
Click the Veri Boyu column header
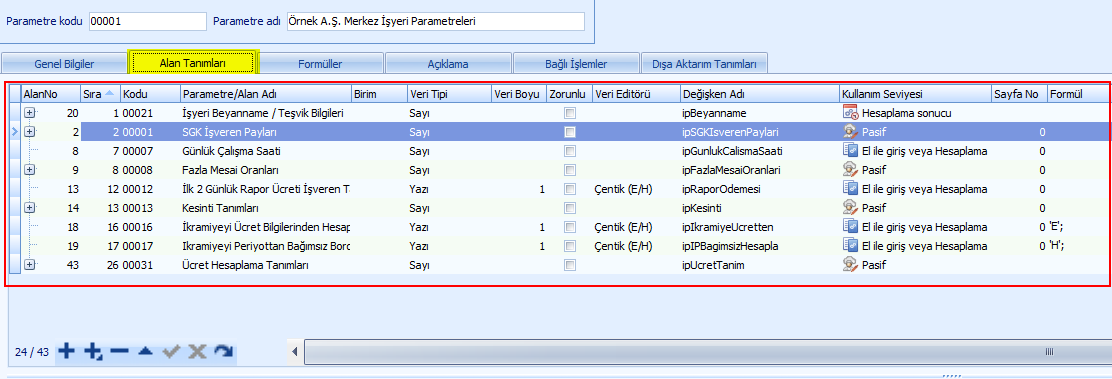click(518, 94)
